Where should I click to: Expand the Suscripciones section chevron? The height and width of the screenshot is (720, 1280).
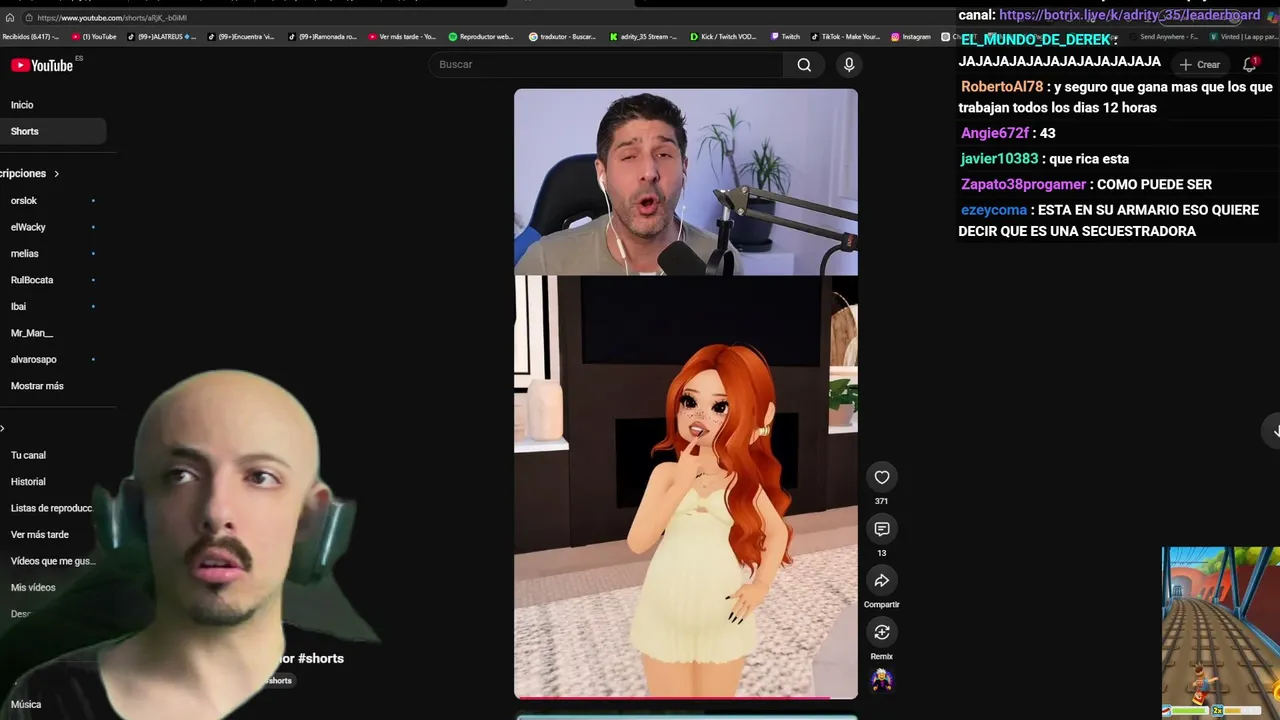[56, 174]
